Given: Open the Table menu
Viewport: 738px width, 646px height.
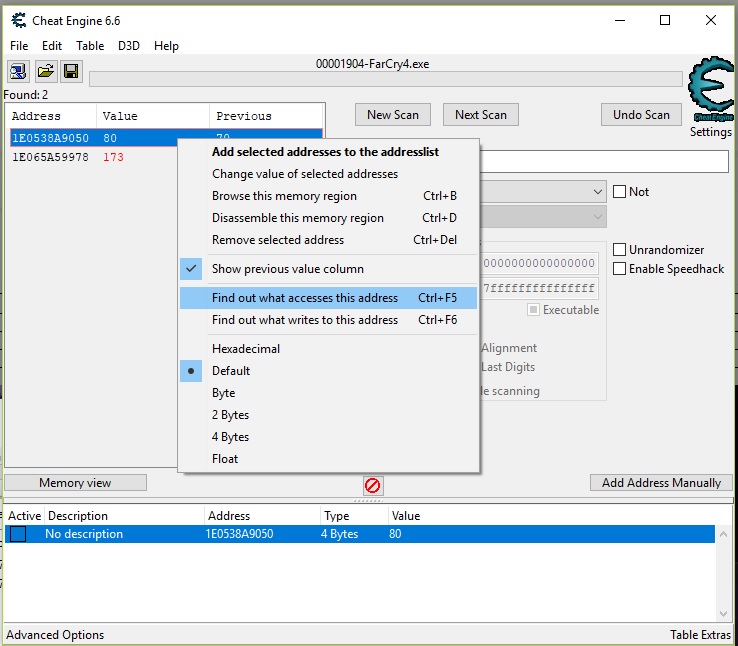Looking at the screenshot, I should pyautogui.click(x=90, y=46).
